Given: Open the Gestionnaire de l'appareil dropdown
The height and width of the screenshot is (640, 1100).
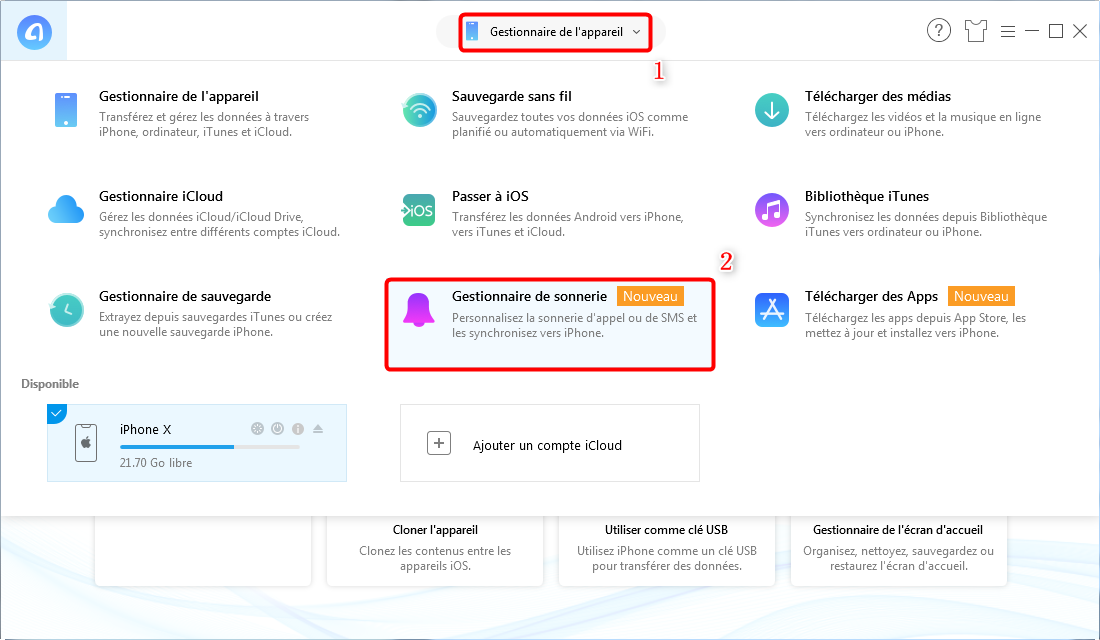Looking at the screenshot, I should point(555,32).
